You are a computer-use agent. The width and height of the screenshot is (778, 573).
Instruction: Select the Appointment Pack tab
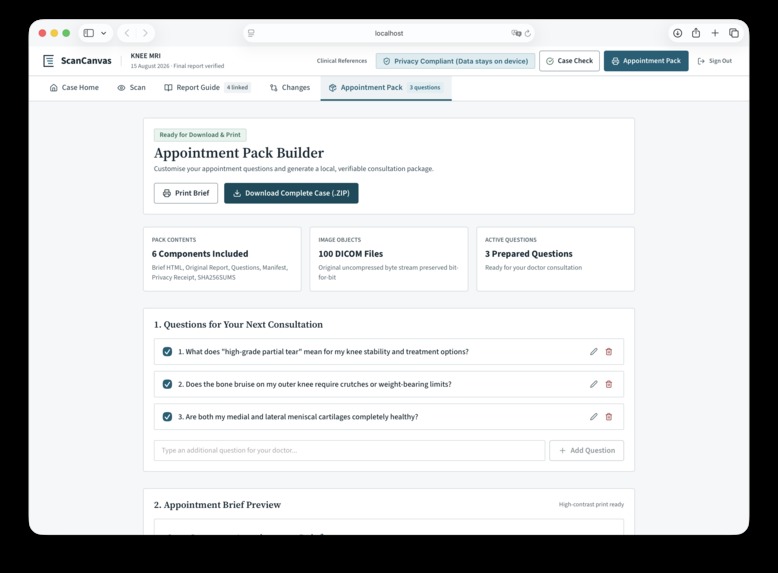point(386,88)
